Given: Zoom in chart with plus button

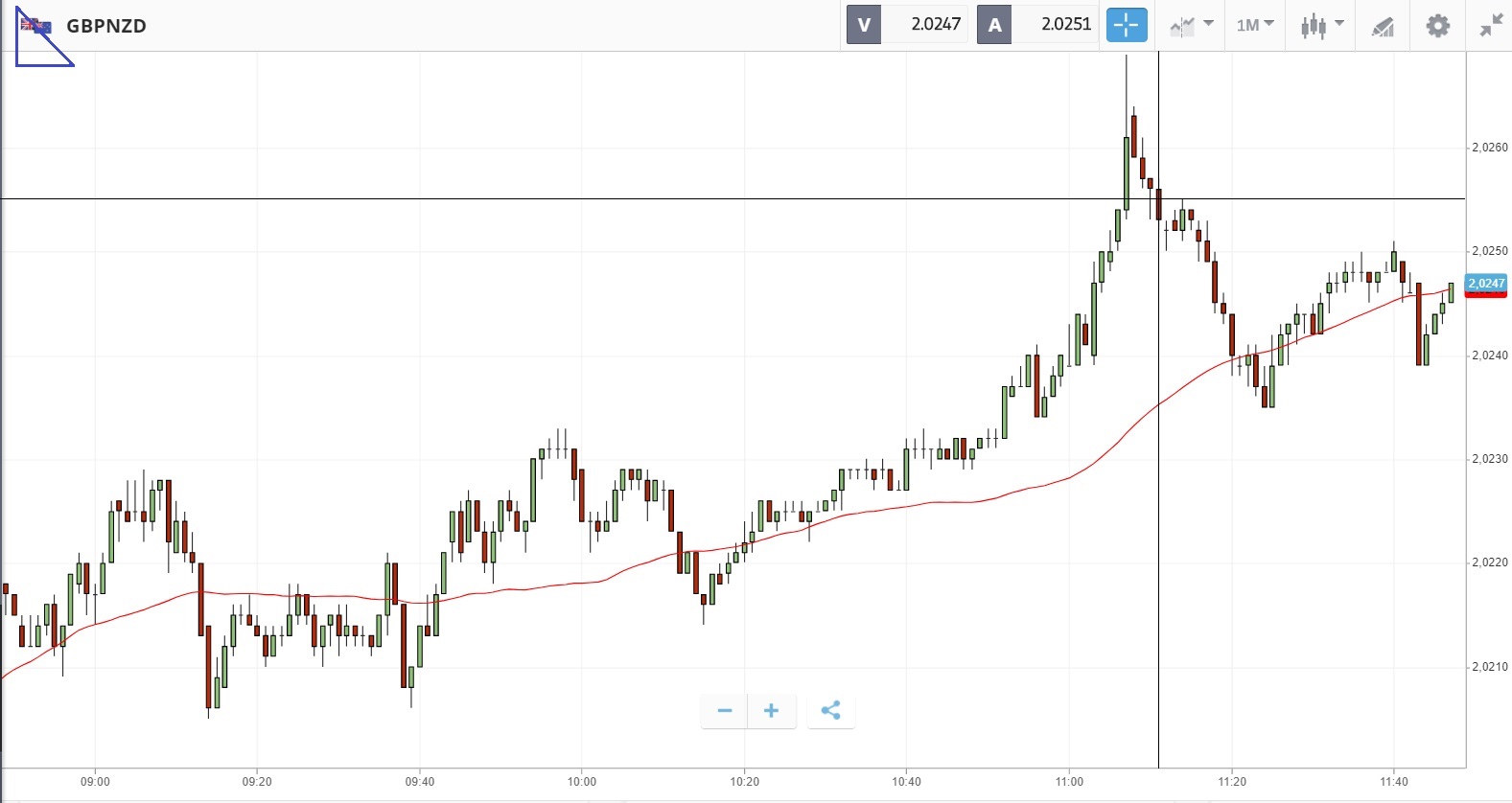Looking at the screenshot, I should coord(771,711).
